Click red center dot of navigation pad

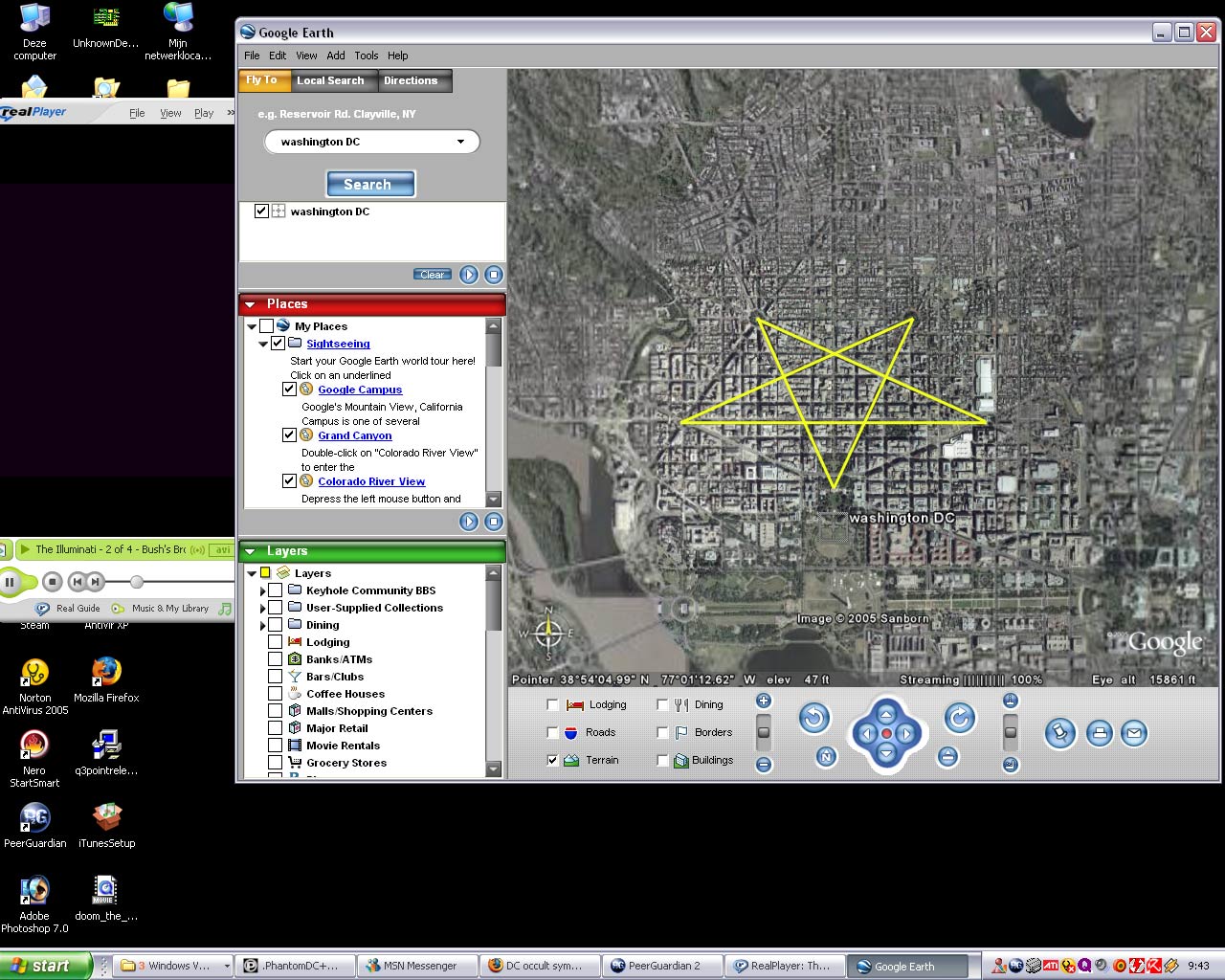coord(886,734)
